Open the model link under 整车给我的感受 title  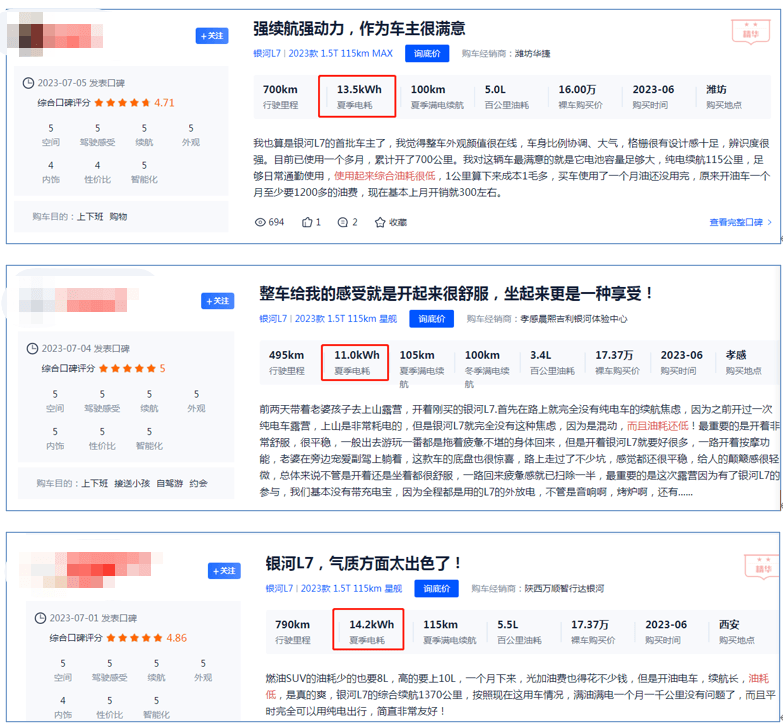pyautogui.click(x=328, y=319)
